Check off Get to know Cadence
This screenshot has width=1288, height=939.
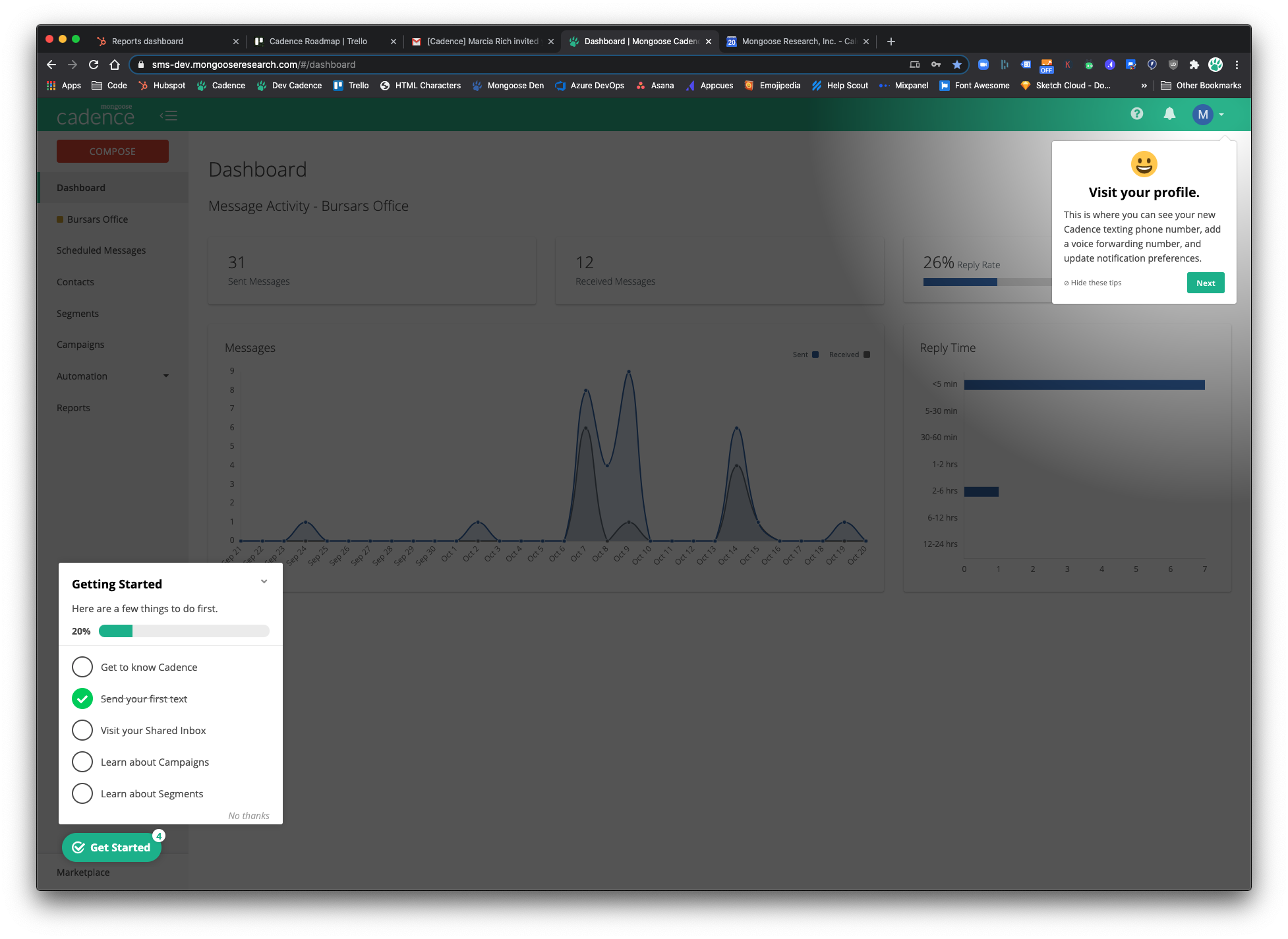pyautogui.click(x=82, y=667)
